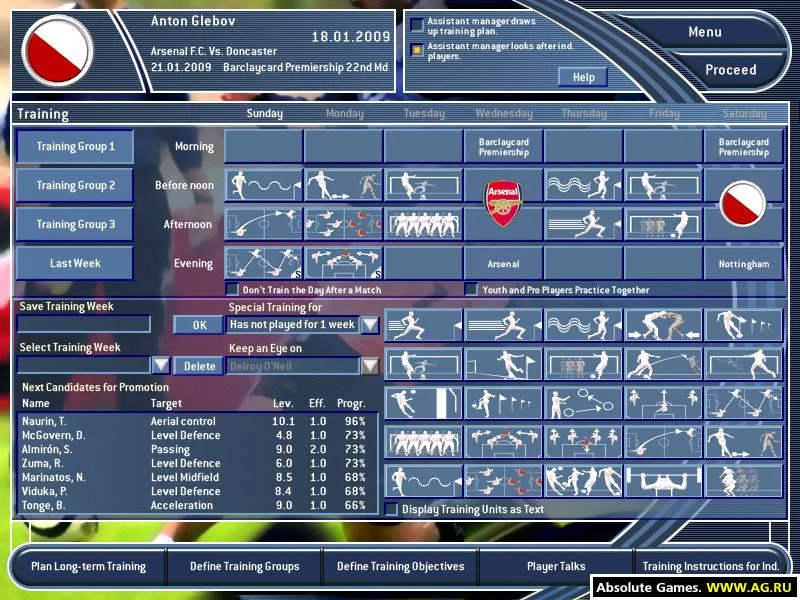
Task: Focus the Save Training Week name field
Action: click(x=84, y=324)
